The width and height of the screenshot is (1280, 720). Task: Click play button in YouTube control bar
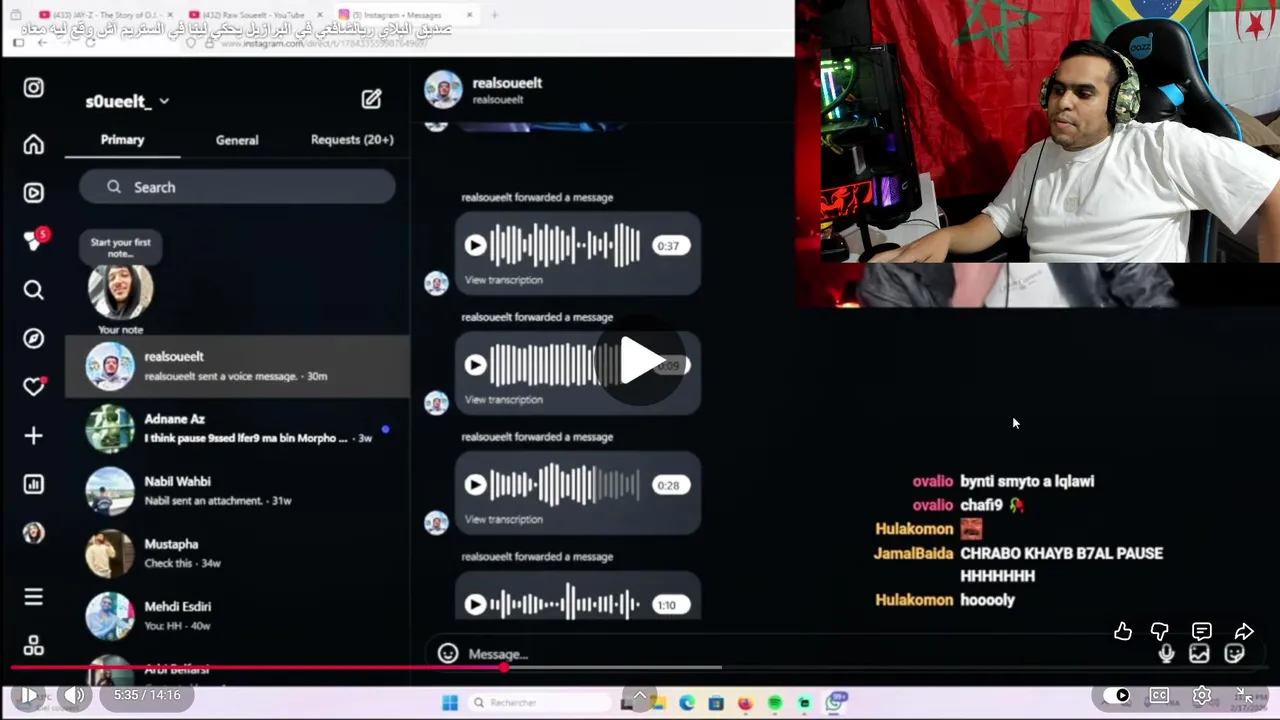click(28, 695)
